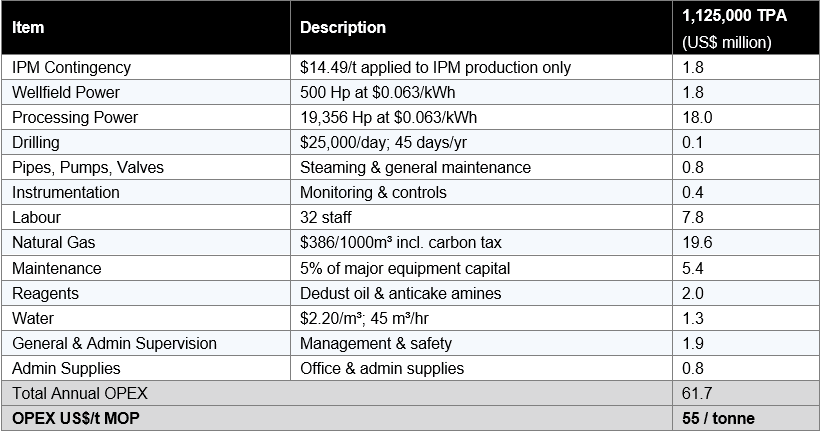Select the 32 staff description cell
The height and width of the screenshot is (431, 821).
(325, 218)
